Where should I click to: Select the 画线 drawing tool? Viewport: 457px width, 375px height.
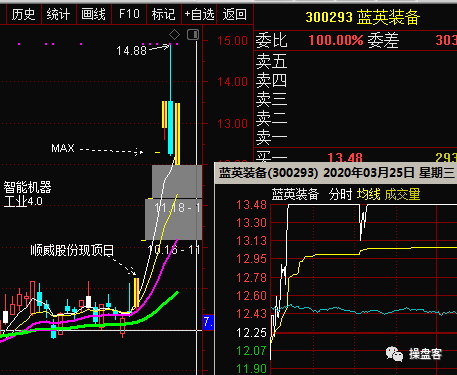coord(94,14)
